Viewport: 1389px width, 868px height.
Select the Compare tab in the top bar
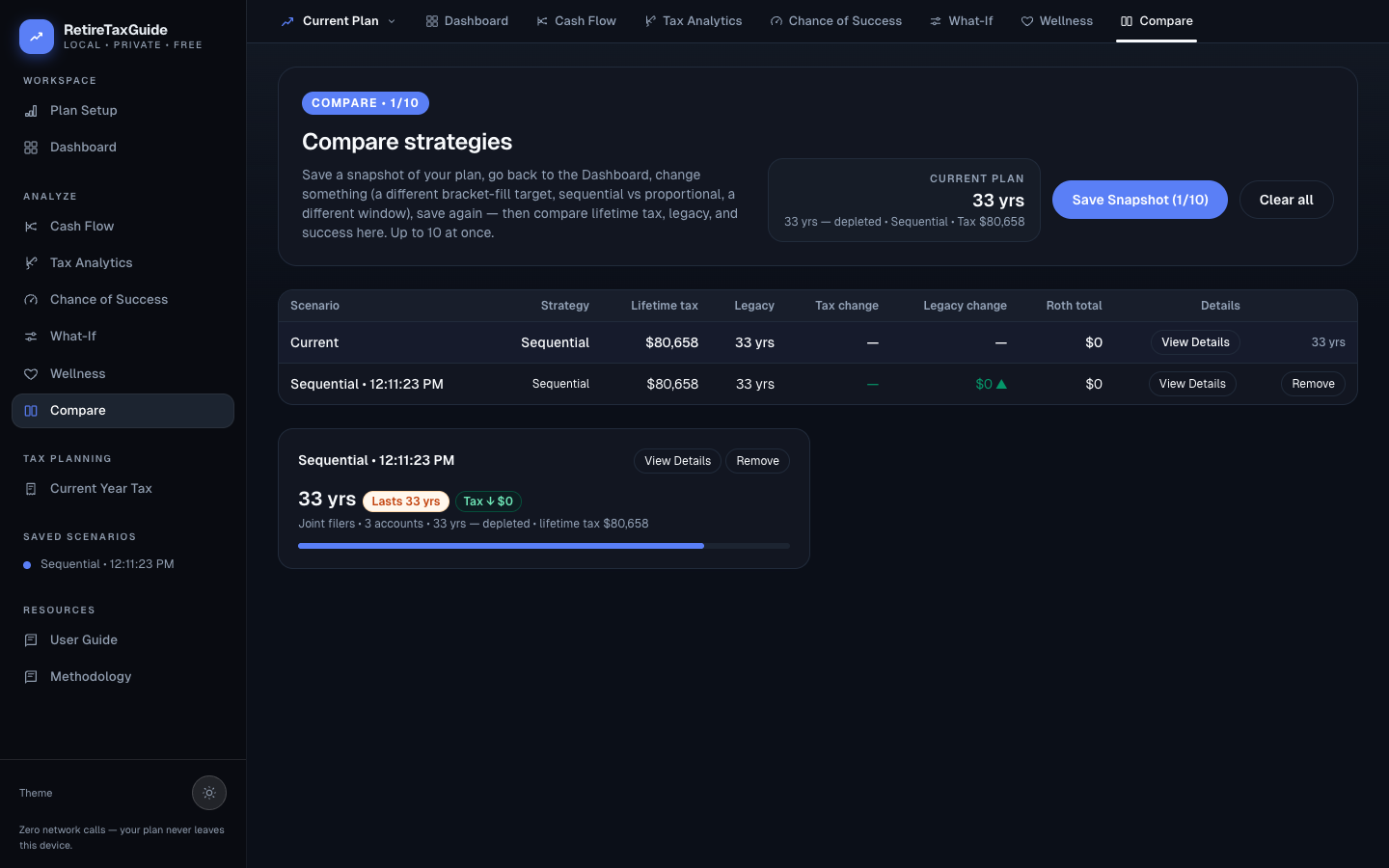1157,21
